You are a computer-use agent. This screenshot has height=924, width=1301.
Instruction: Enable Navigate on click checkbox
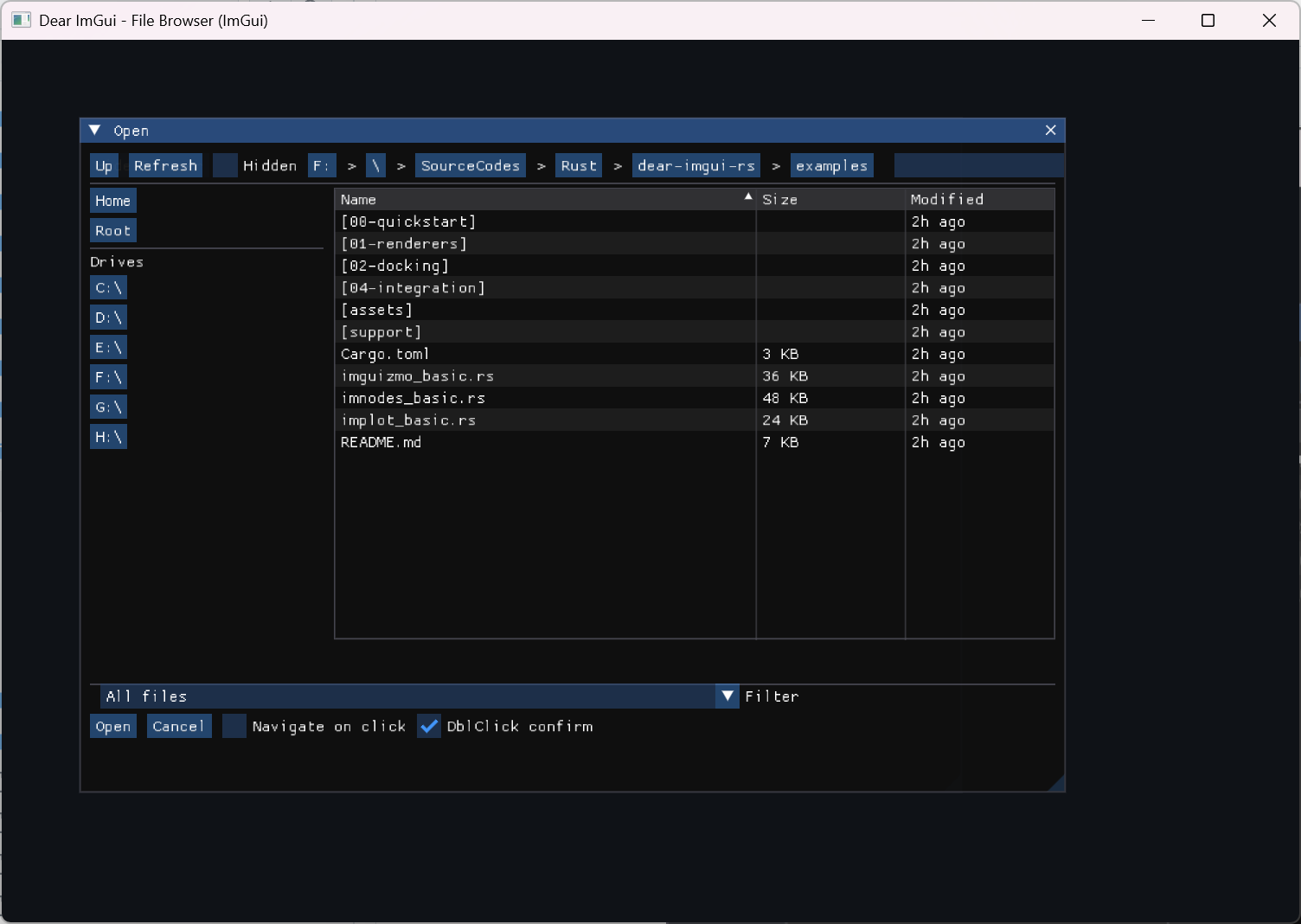234,727
